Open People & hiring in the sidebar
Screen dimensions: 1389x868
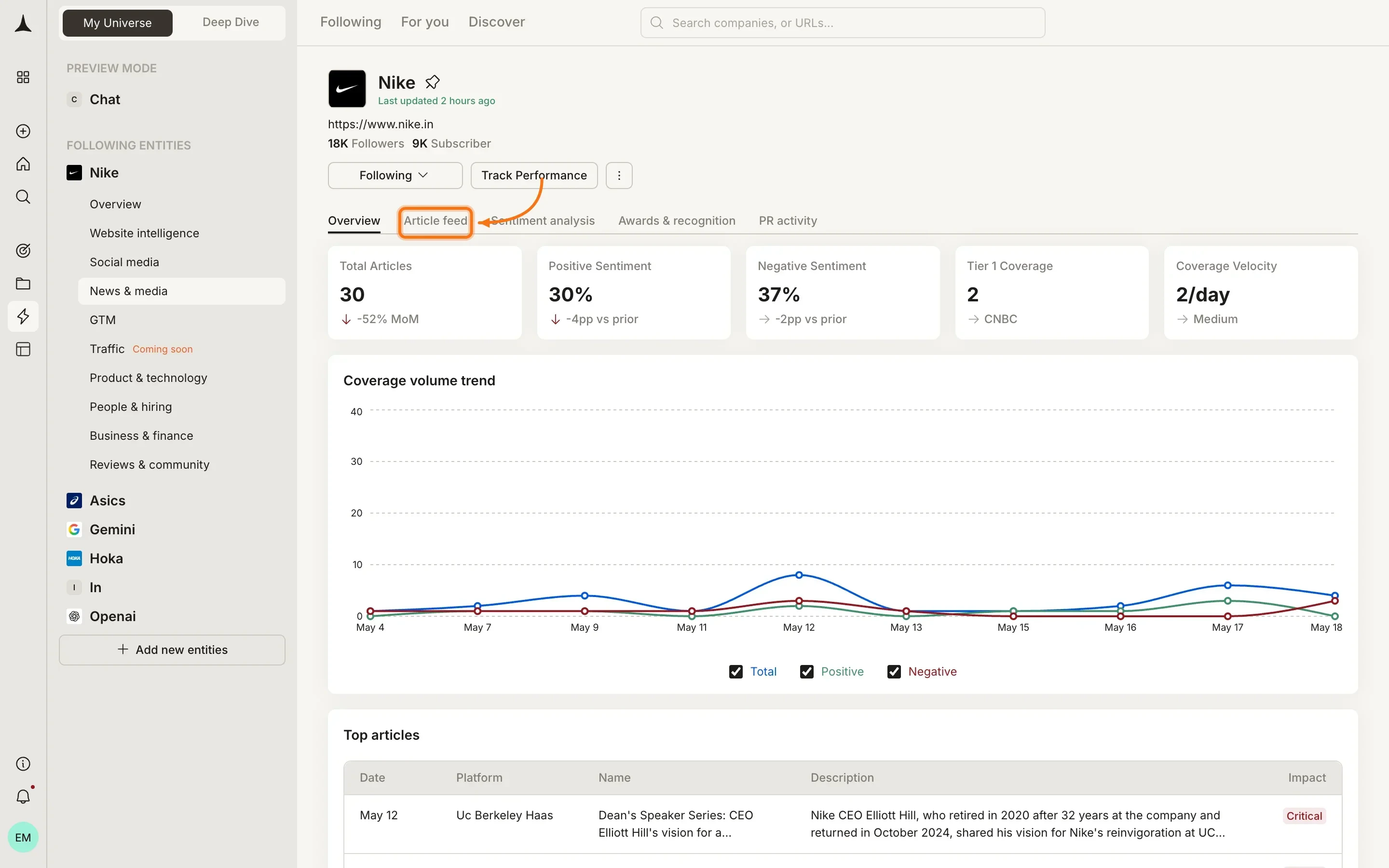coord(130,407)
